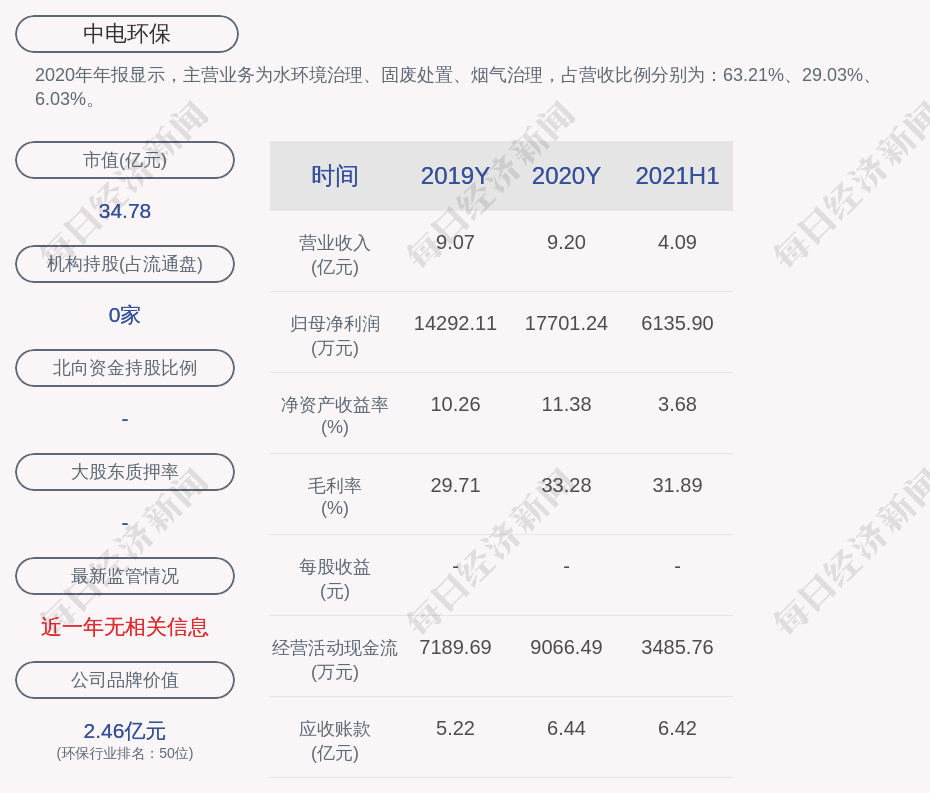The width and height of the screenshot is (930, 793).
Task: Click the 中电环保 company name pill
Action: (x=127, y=34)
